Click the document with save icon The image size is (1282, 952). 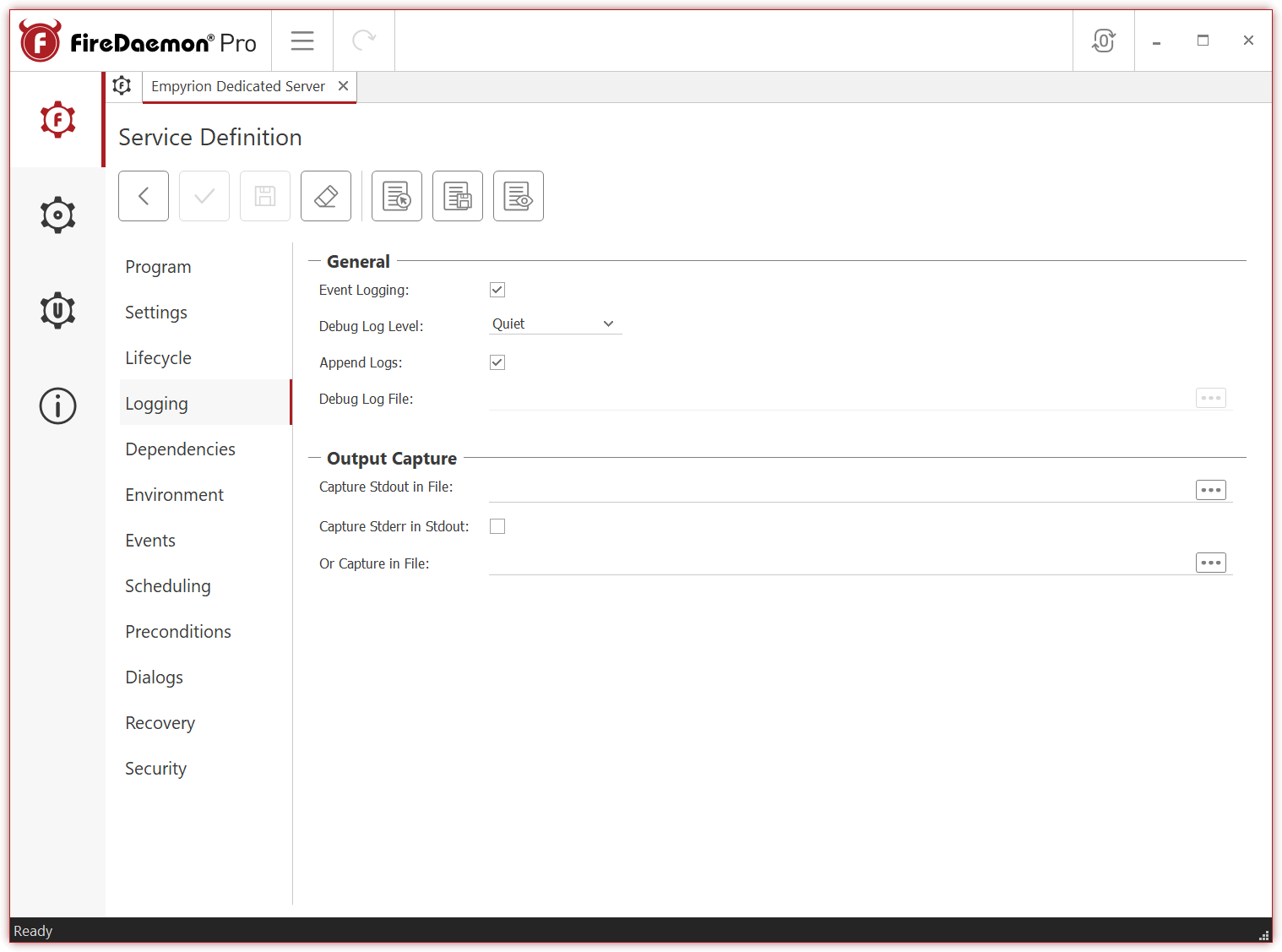(x=458, y=196)
